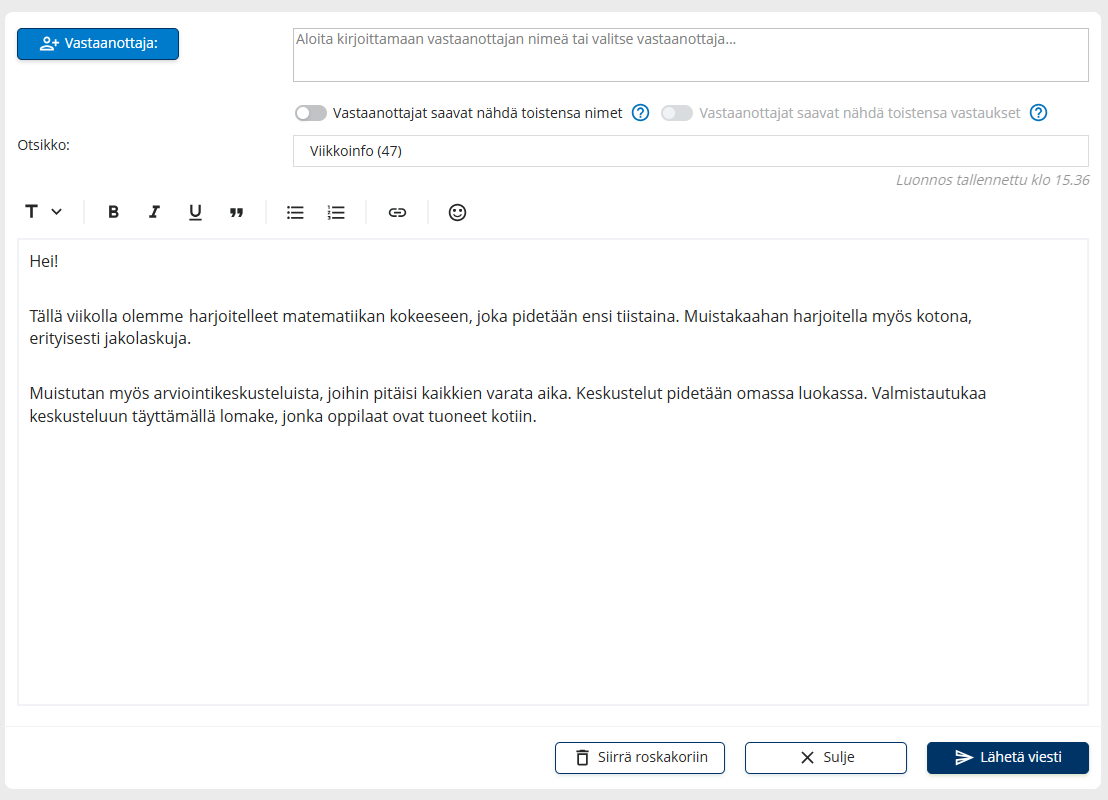1108x800 pixels.
Task: Create a numbered list
Action: (x=336, y=212)
